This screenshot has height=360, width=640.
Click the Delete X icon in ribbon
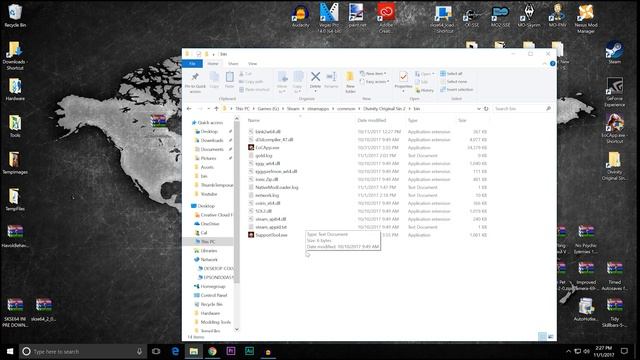(315, 77)
